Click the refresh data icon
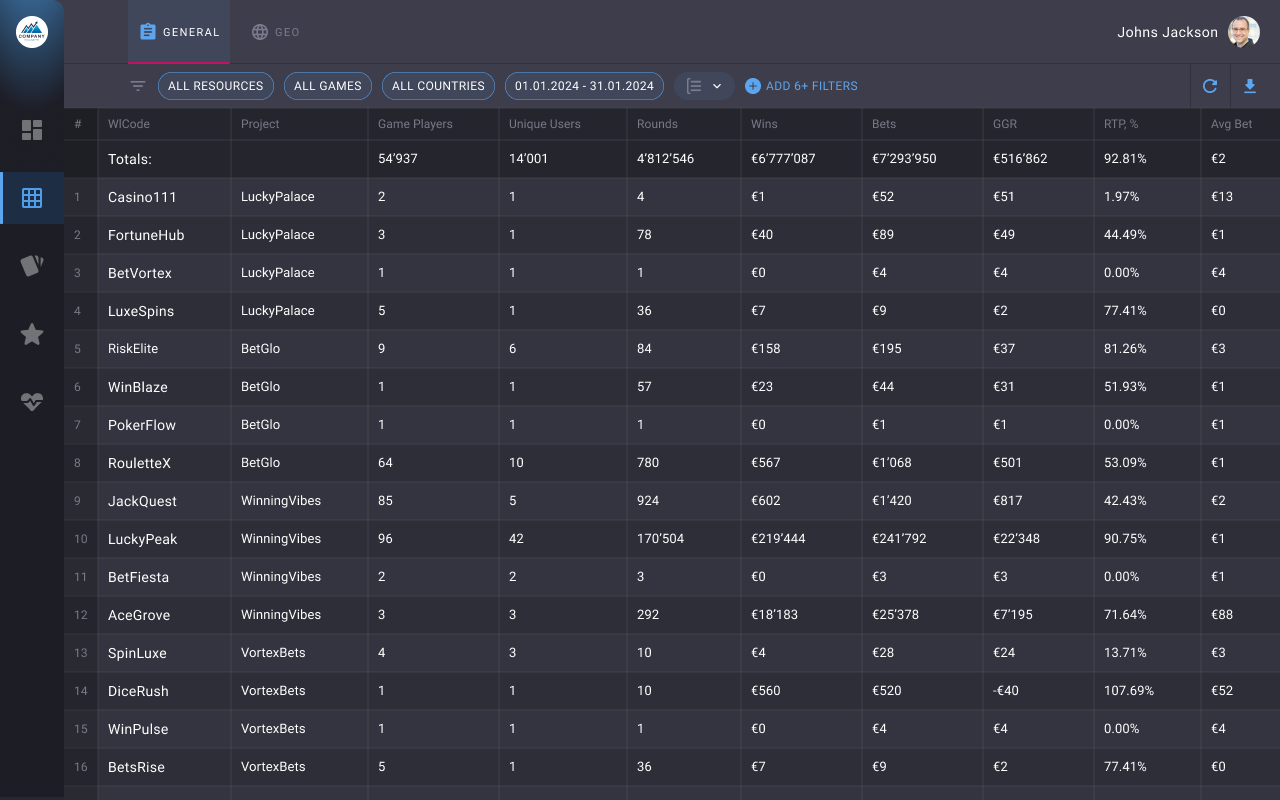This screenshot has width=1280, height=800. coord(1210,86)
